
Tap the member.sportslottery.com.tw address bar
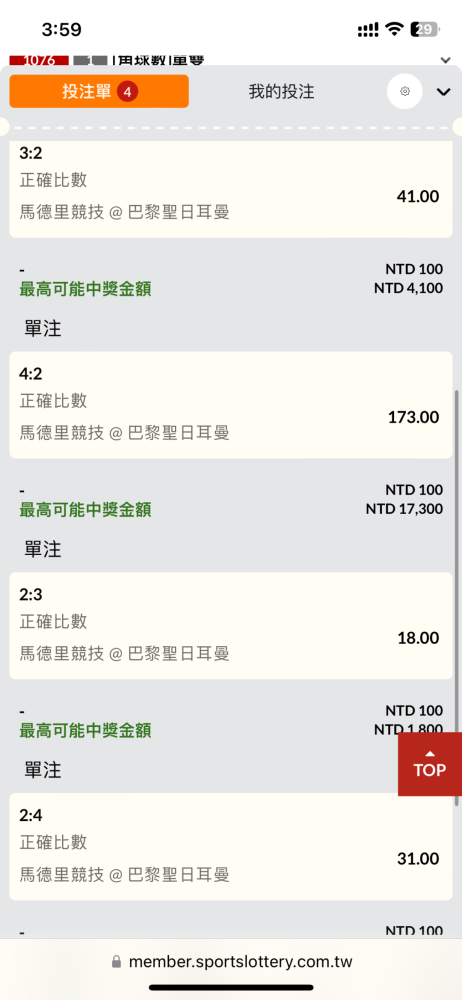(231, 962)
